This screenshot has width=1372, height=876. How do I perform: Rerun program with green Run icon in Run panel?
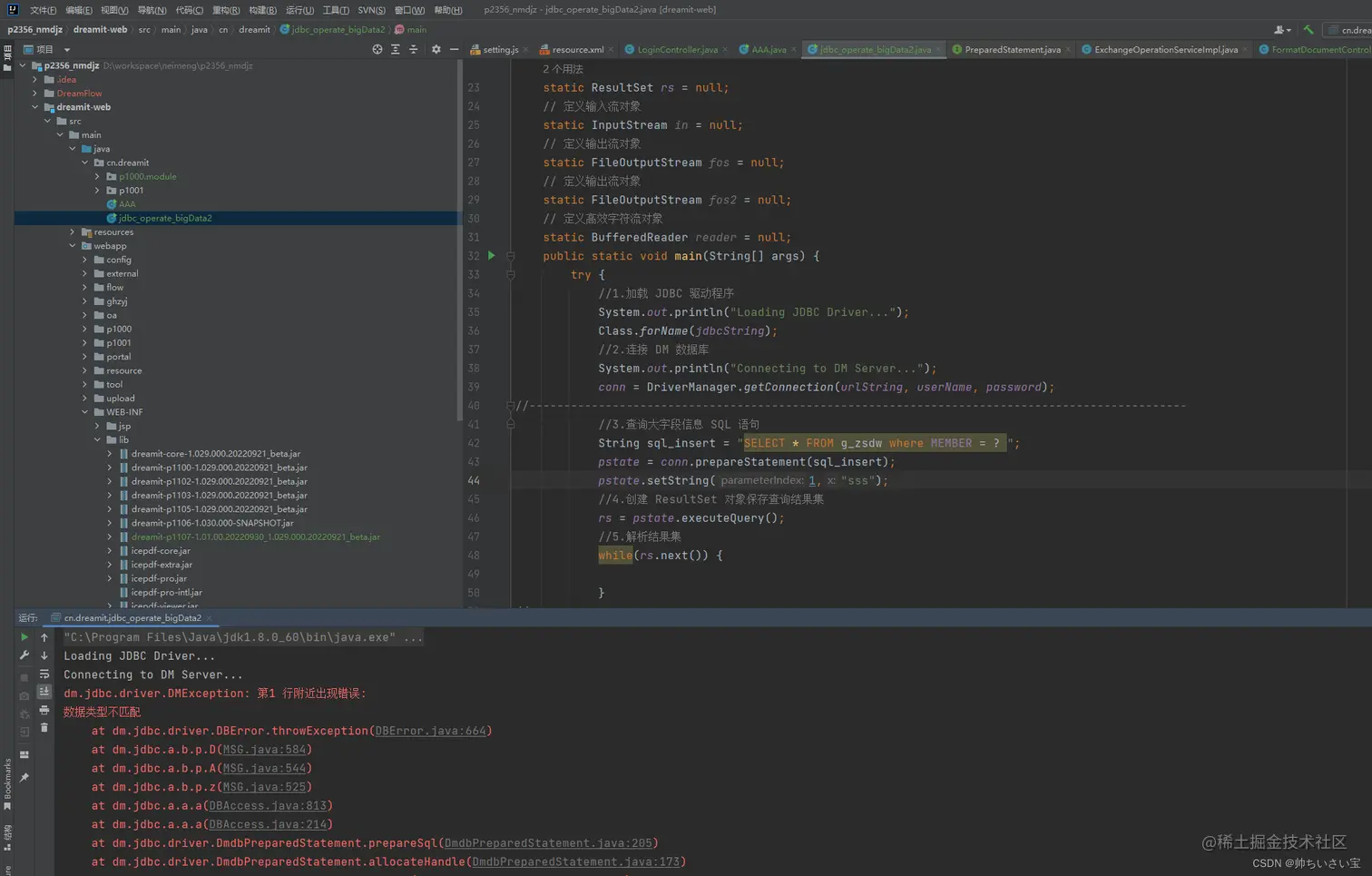point(24,637)
